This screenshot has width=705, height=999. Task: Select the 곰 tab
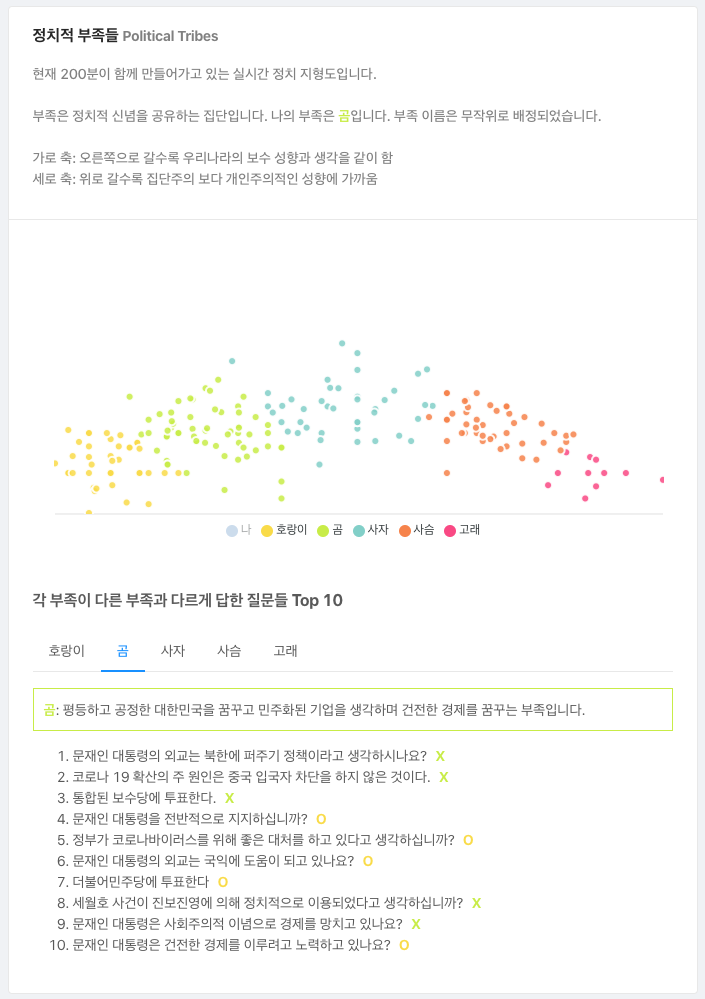coord(123,651)
